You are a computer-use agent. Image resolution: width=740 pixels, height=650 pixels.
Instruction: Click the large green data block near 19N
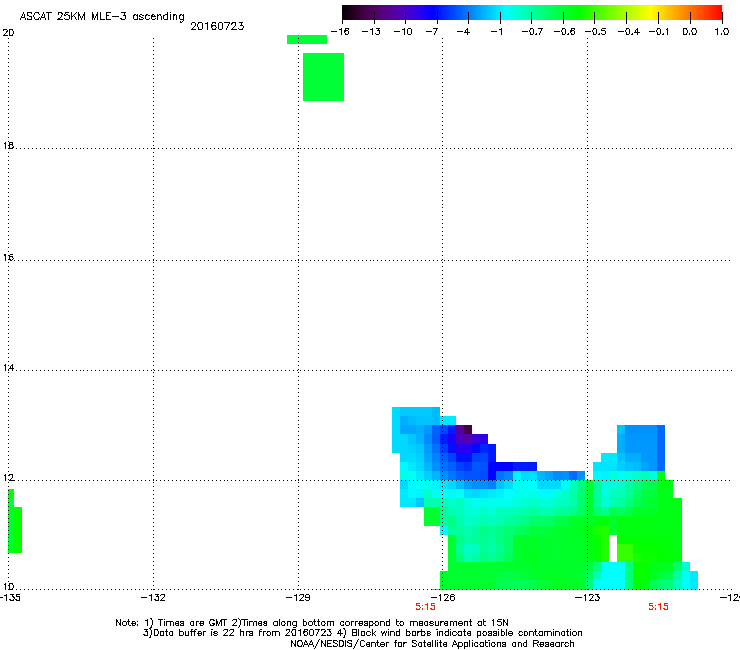click(x=323, y=77)
